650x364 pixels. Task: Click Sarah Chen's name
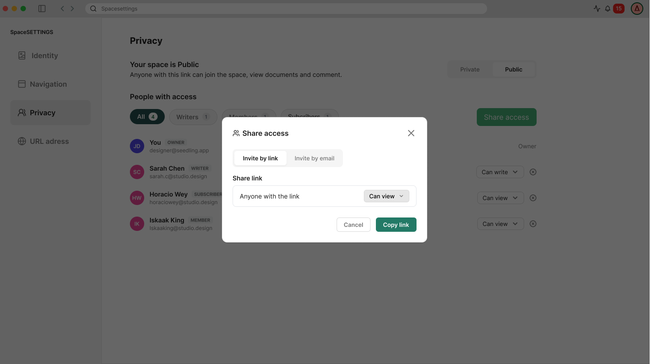pos(167,168)
